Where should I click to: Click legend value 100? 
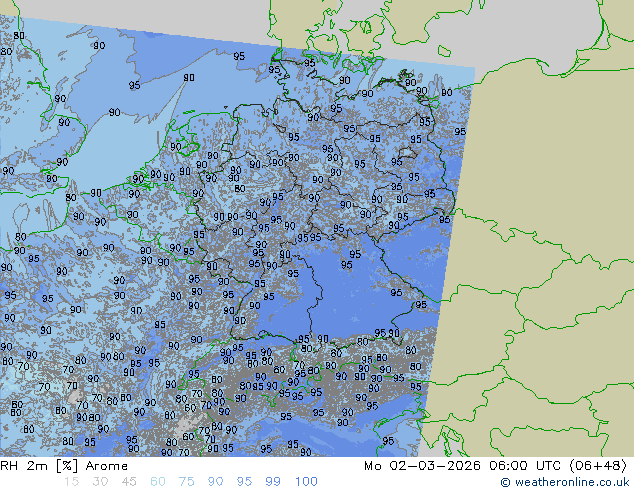coord(306,482)
